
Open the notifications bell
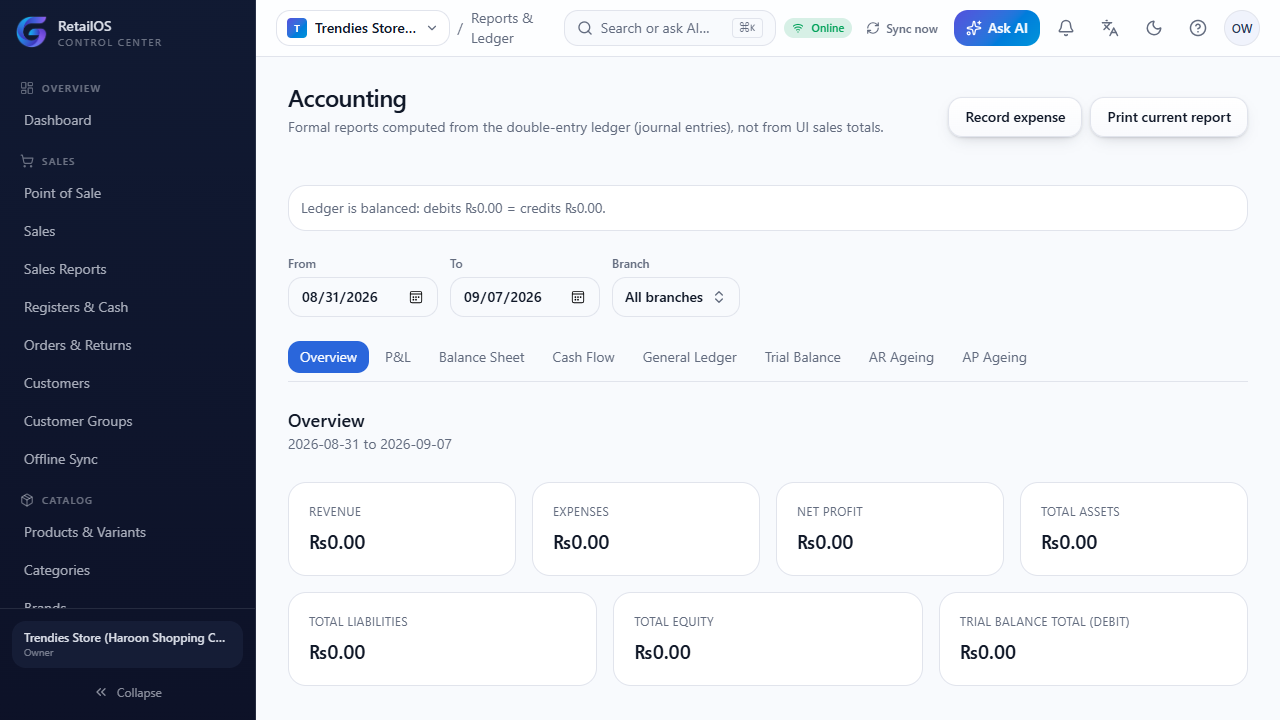(1066, 28)
